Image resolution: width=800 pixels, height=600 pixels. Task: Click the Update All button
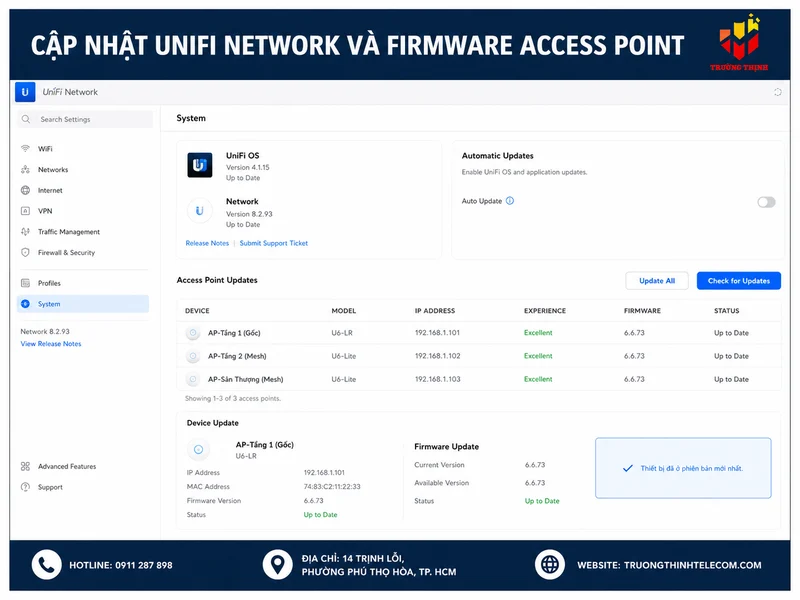point(657,281)
